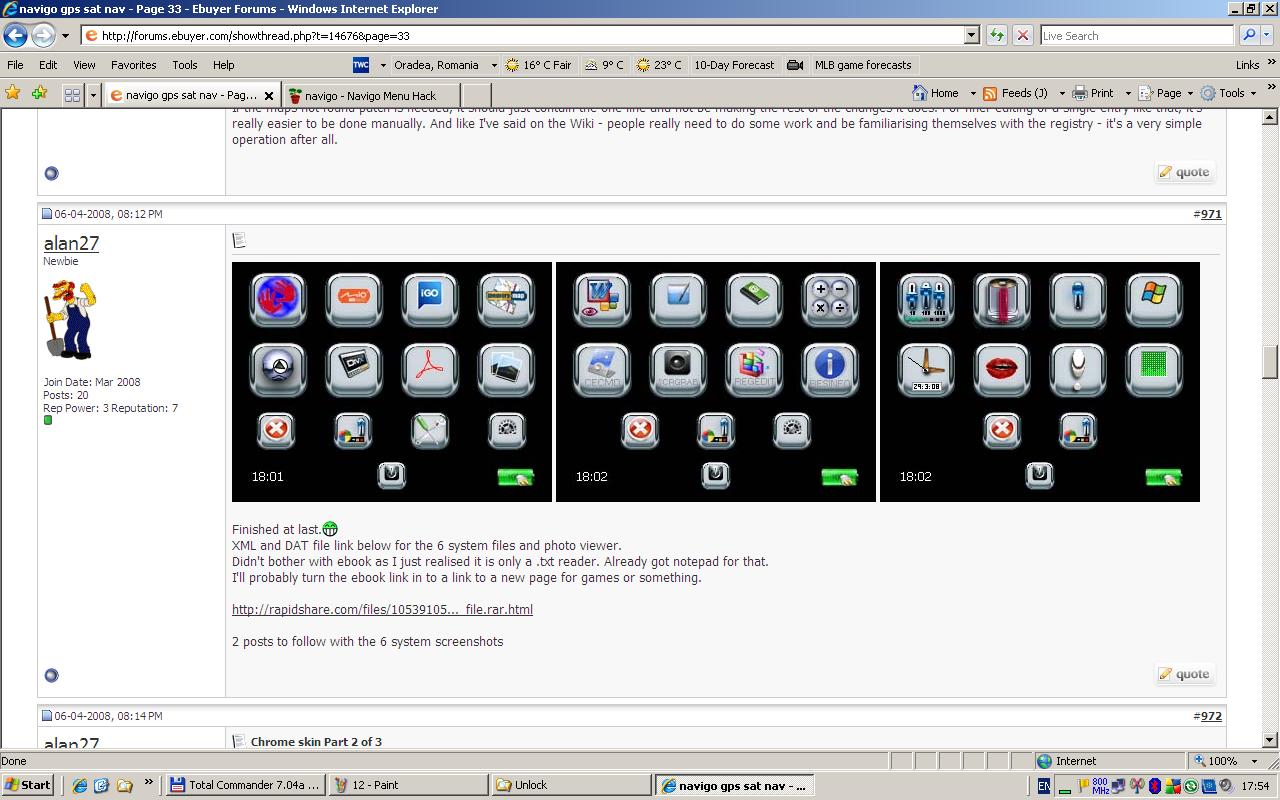Switch to Navigo Menu Hack tab
1280x800 pixels.
pyautogui.click(x=371, y=95)
